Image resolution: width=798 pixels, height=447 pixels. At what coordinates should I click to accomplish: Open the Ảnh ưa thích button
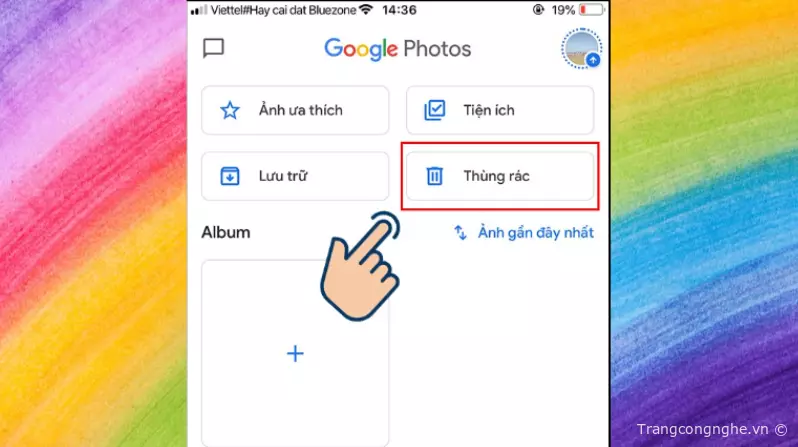click(x=295, y=110)
